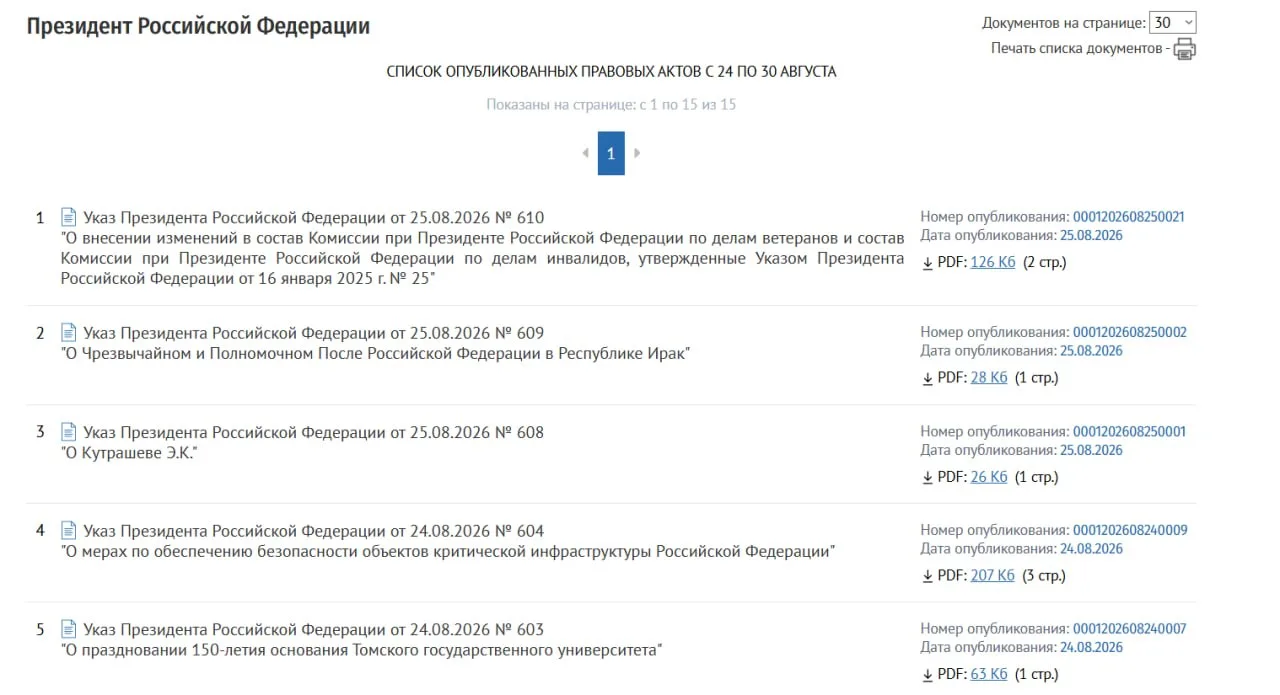This screenshot has width=1280, height=695.
Task: Open the document icon for Указ № 603
Action: [x=69, y=629]
